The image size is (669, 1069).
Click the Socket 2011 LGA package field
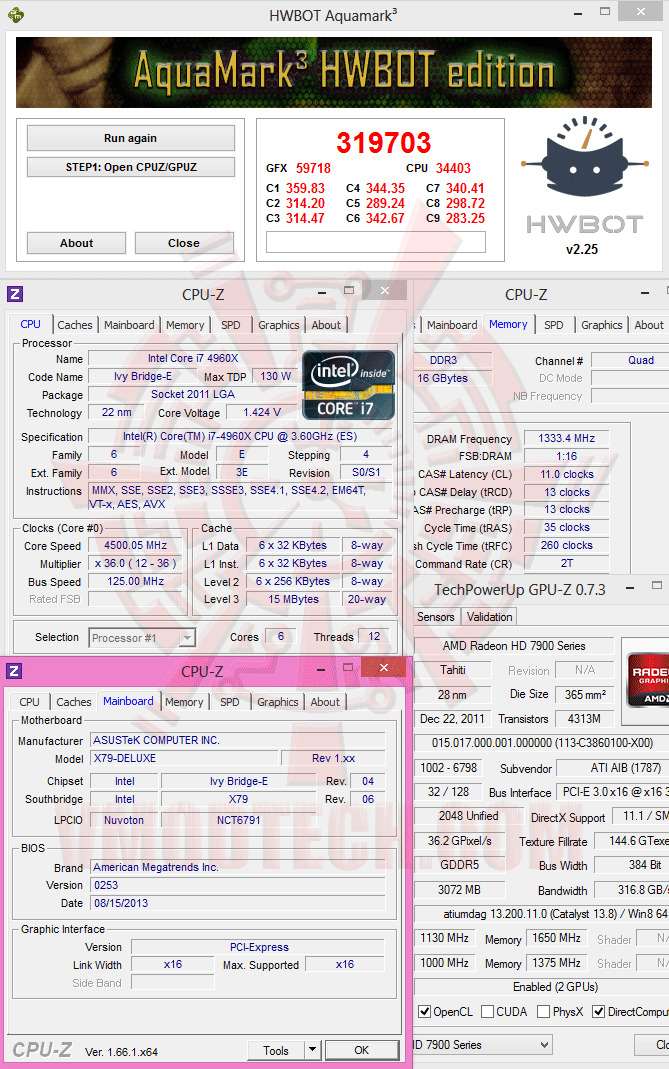pyautogui.click(x=193, y=394)
